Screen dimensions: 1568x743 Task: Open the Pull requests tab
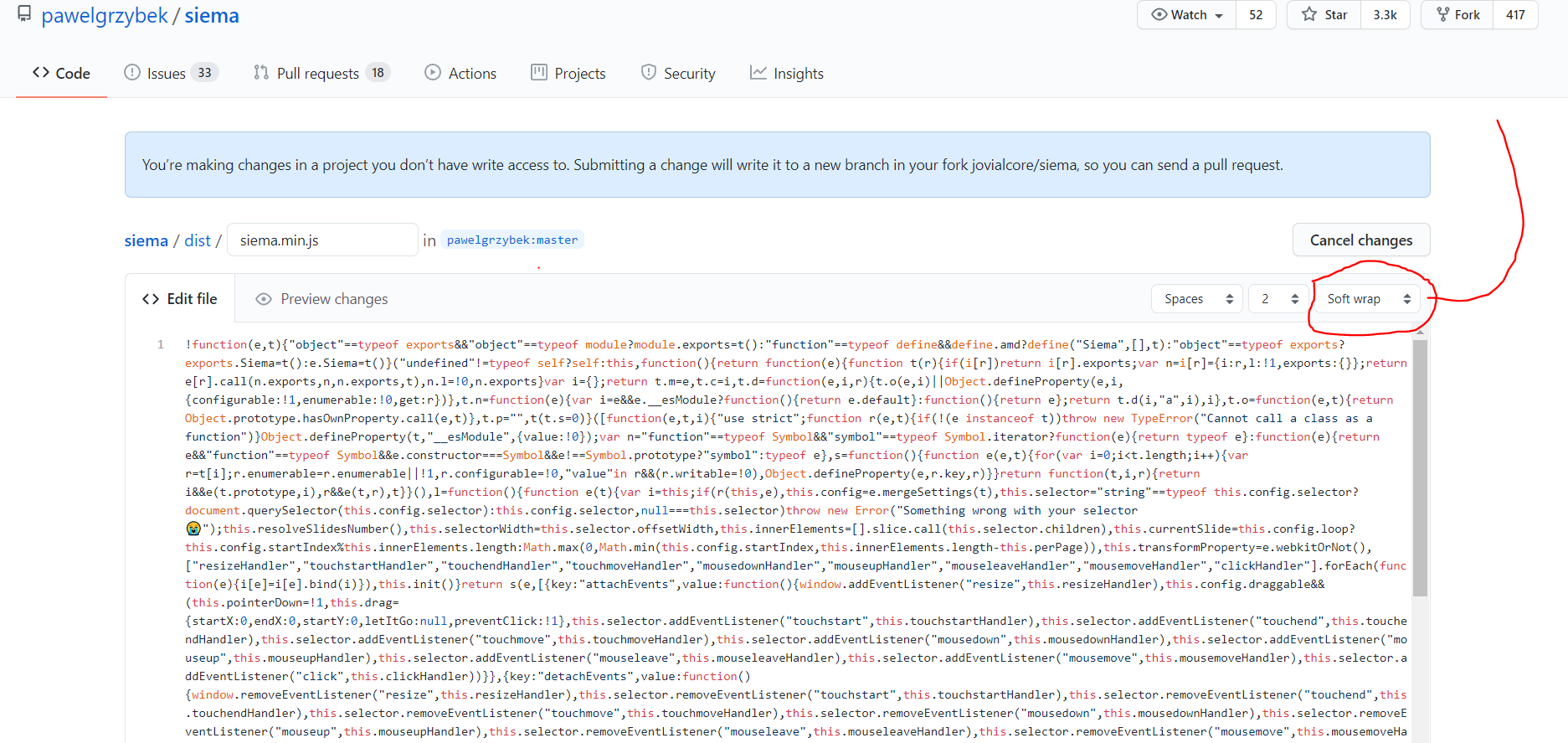point(321,74)
